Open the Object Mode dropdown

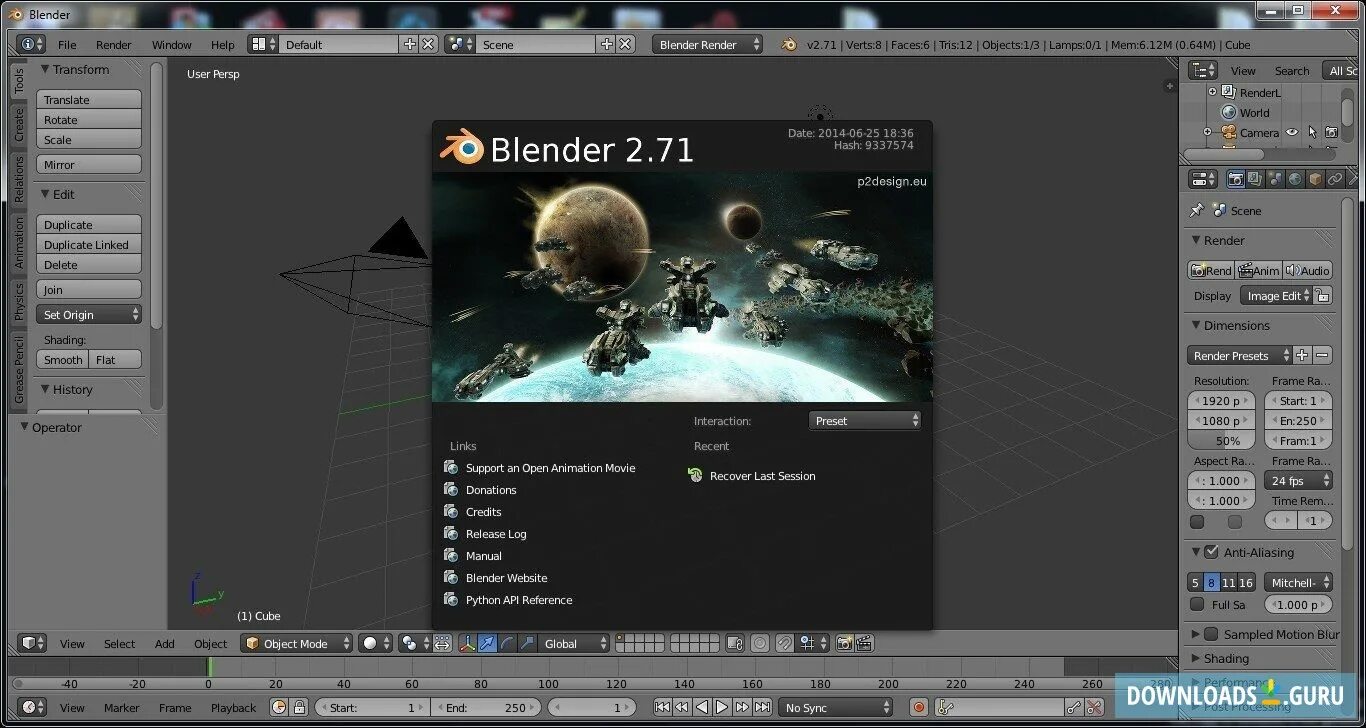pyautogui.click(x=297, y=643)
